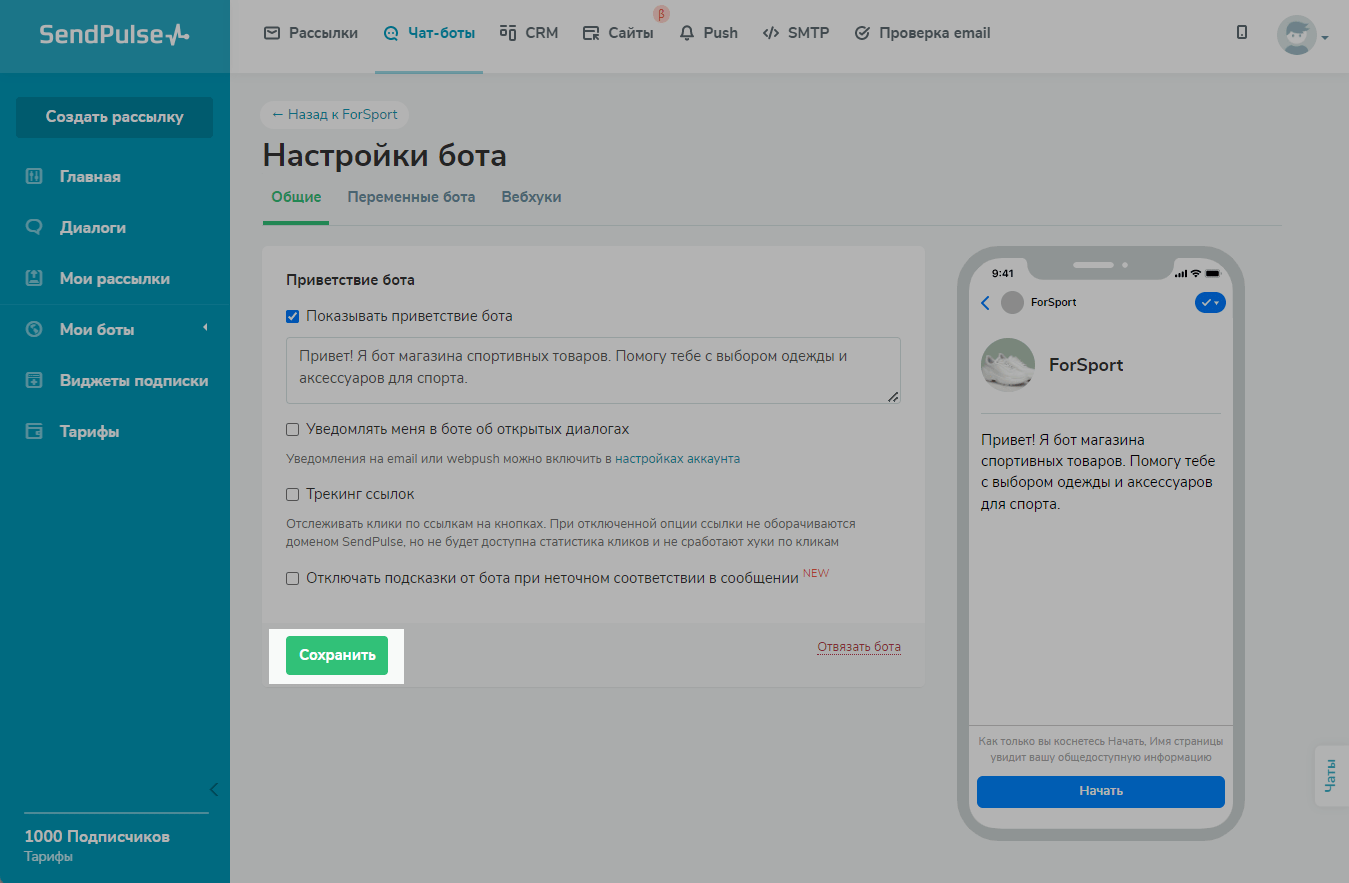
Task: Click the code brackets icon beside SMTP
Action: (771, 33)
